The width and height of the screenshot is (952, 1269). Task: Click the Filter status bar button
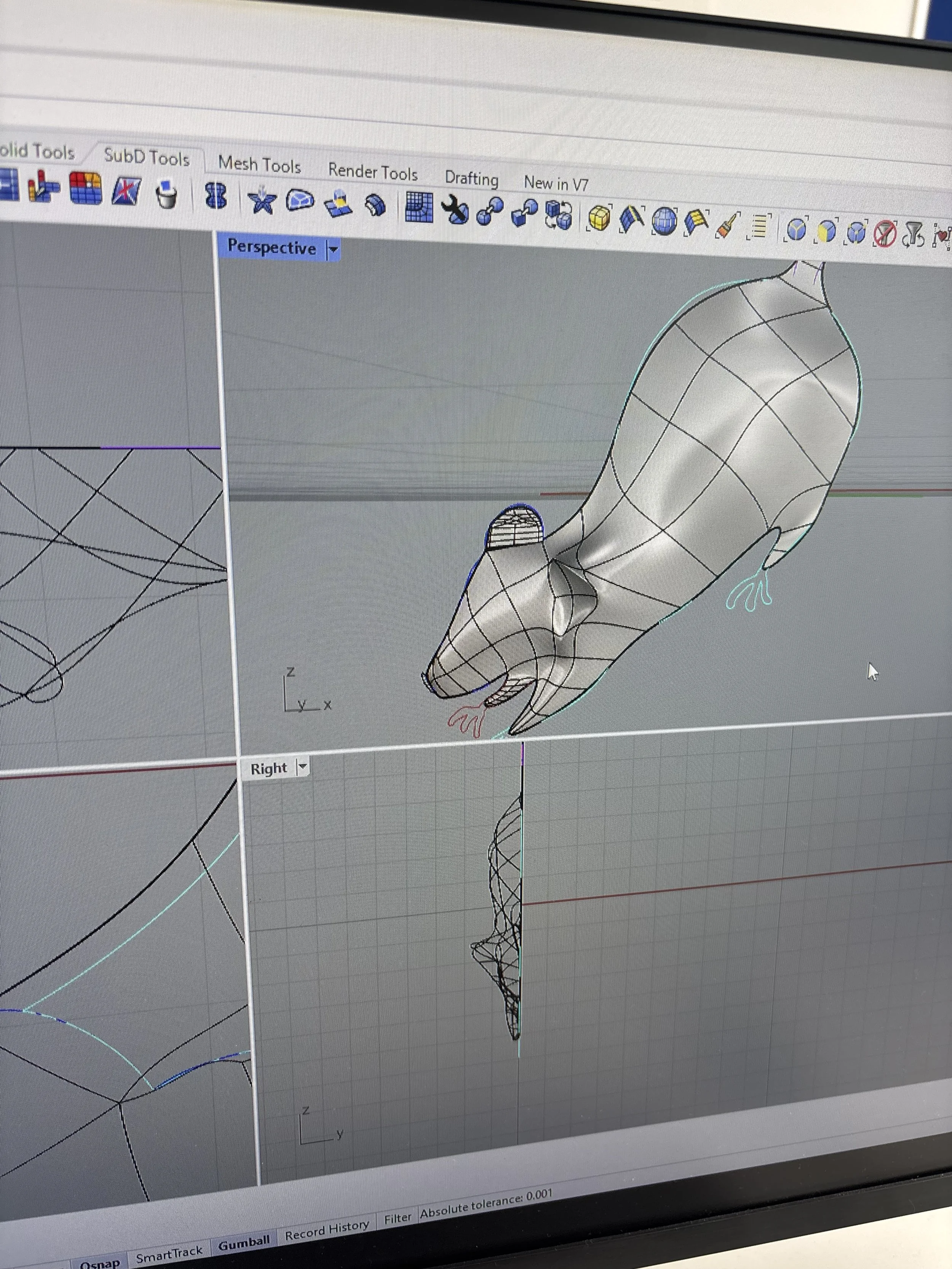(398, 1217)
